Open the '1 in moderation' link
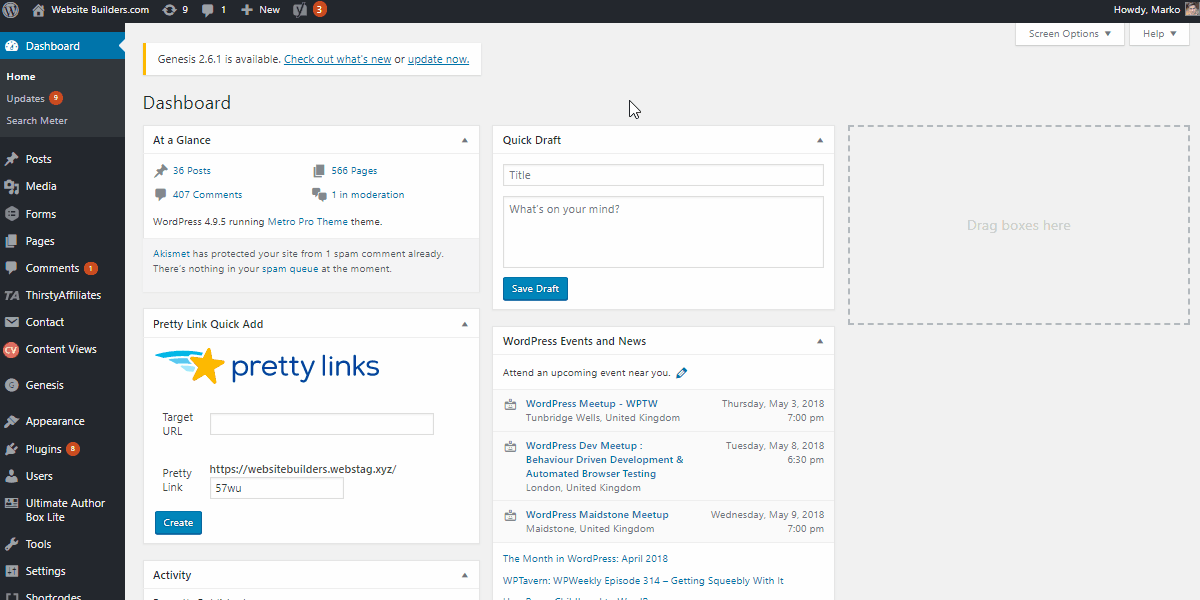Screen dimensions: 1200x600 pos(368,195)
